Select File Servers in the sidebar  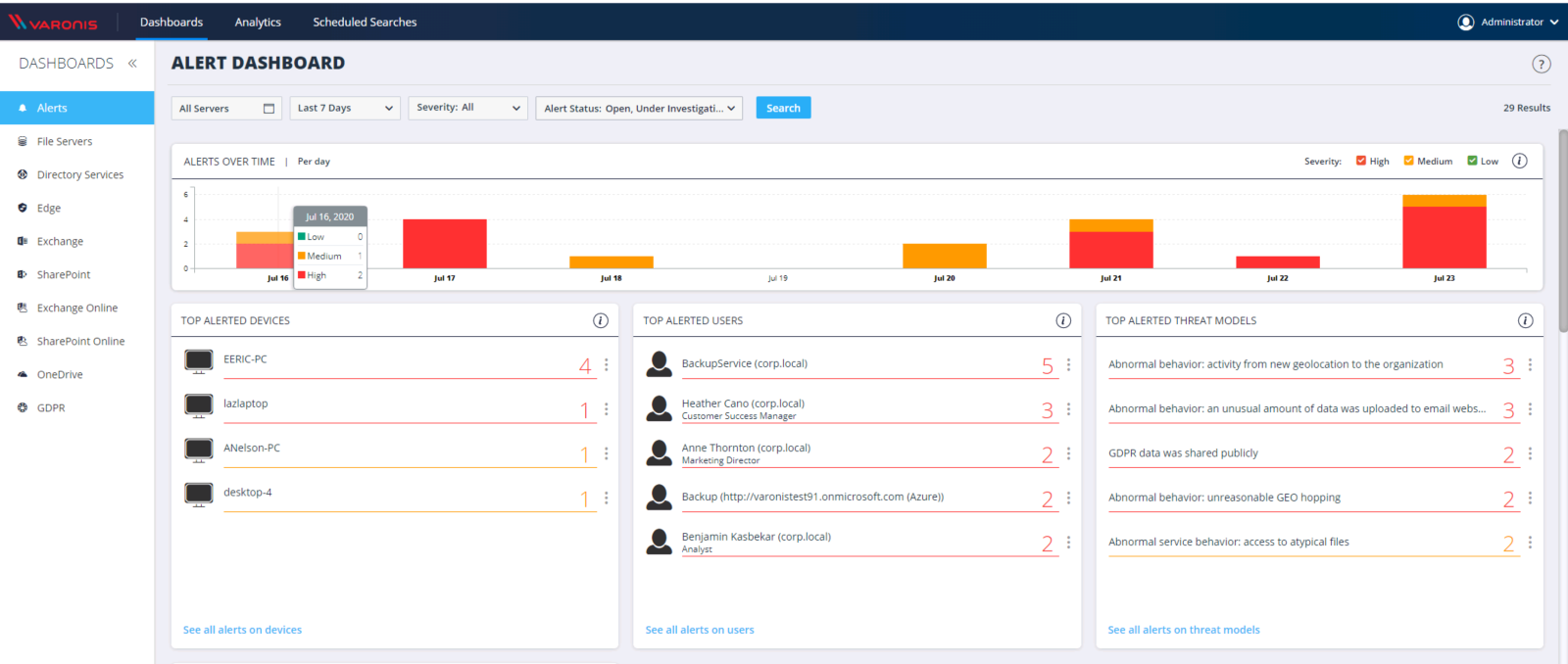76,141
